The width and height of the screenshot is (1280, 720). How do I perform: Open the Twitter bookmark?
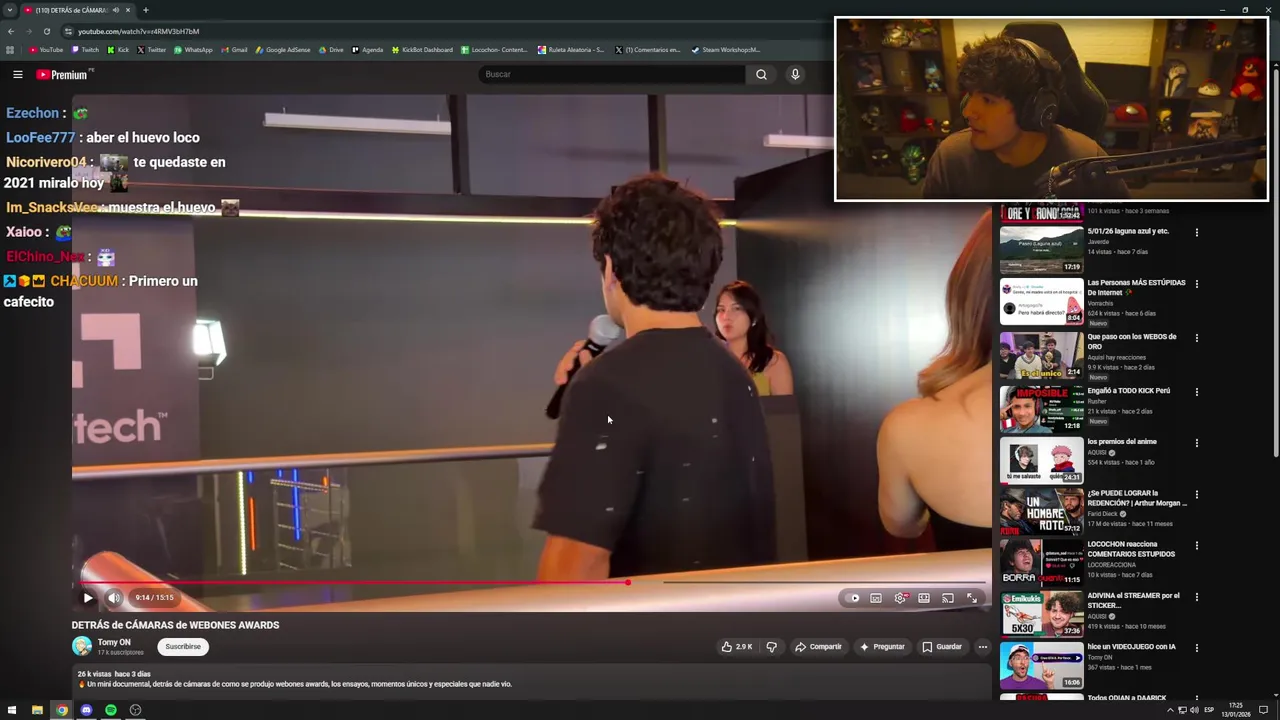click(x=152, y=50)
